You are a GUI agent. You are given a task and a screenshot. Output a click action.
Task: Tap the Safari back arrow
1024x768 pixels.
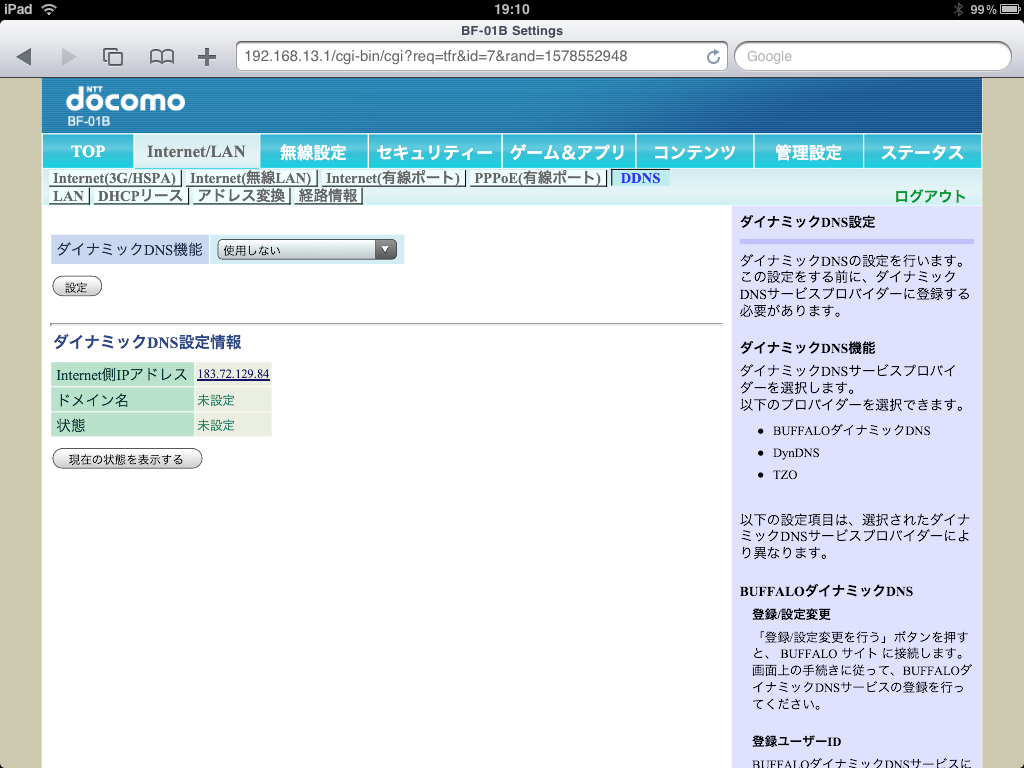[24, 57]
